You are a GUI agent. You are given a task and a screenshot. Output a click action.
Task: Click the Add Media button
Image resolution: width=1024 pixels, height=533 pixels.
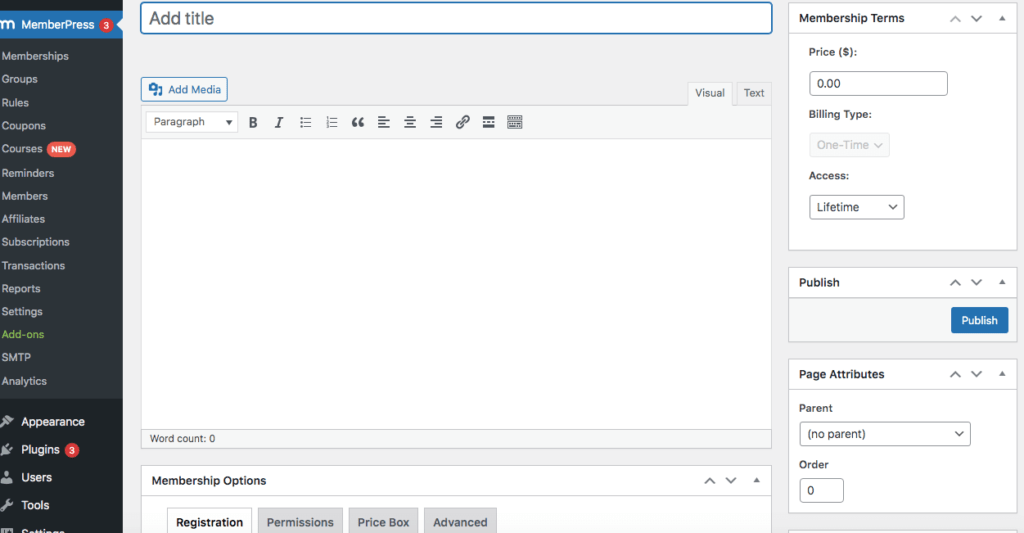pos(184,90)
